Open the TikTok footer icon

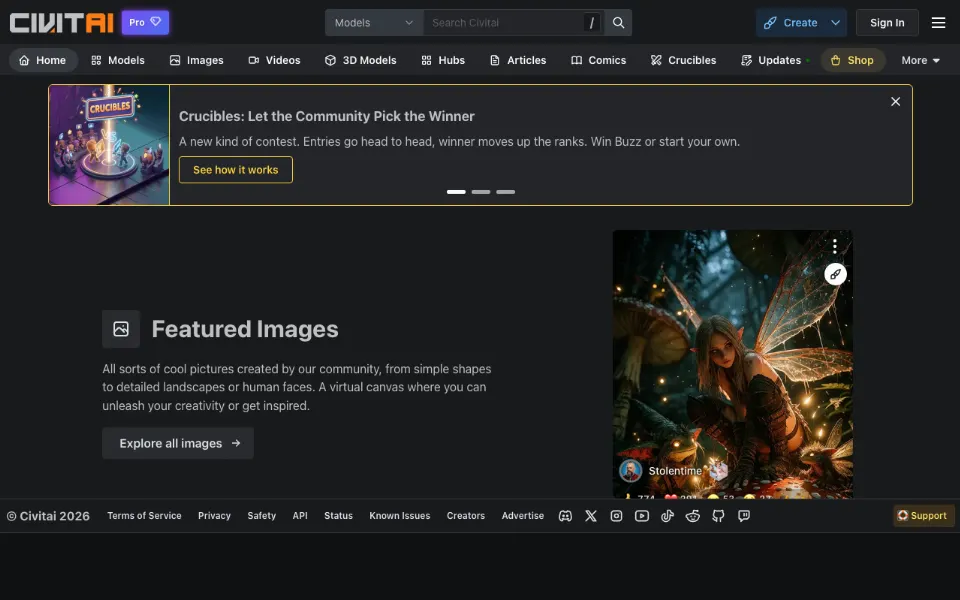(667, 516)
